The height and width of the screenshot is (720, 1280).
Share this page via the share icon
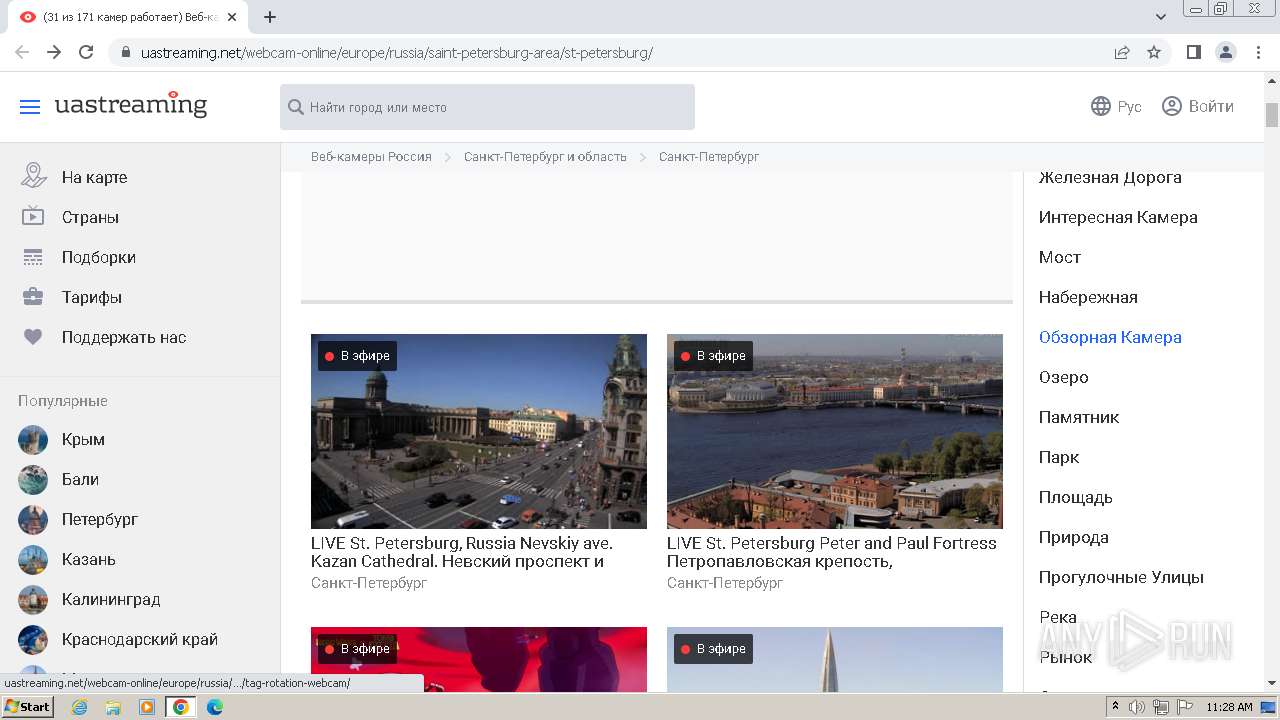click(x=1122, y=52)
